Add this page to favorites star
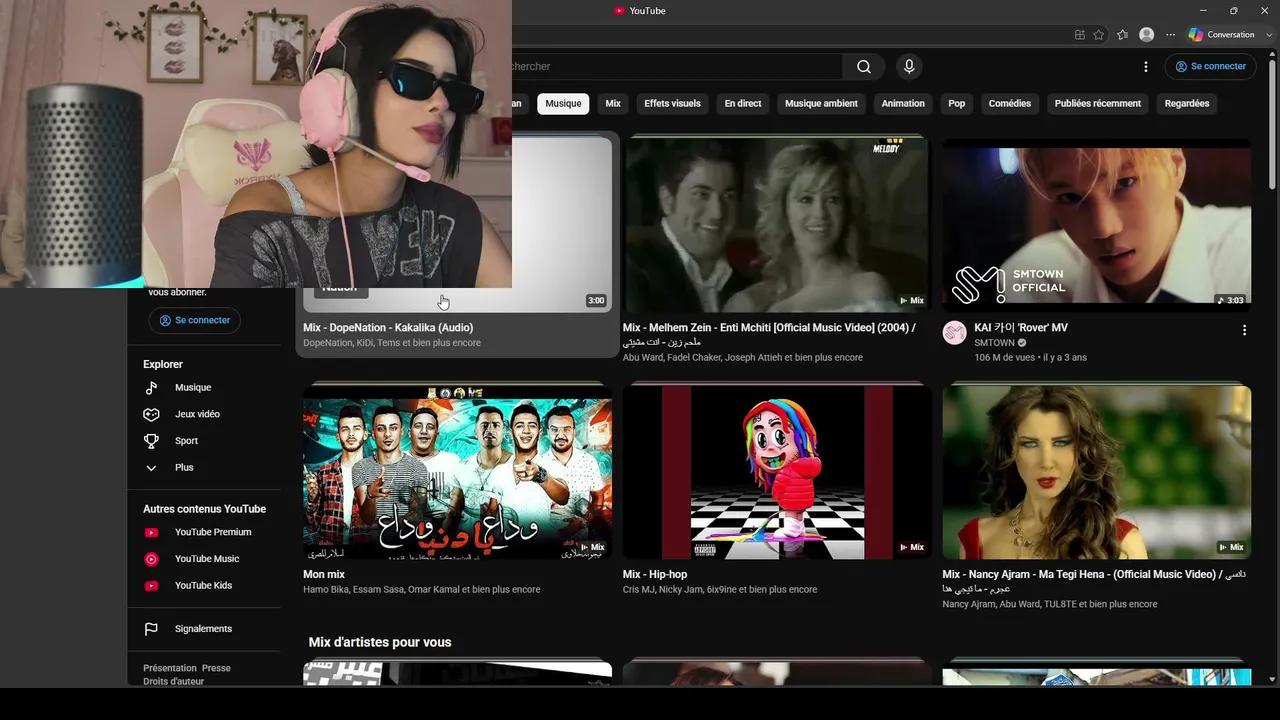The width and height of the screenshot is (1280, 720). point(1099,35)
